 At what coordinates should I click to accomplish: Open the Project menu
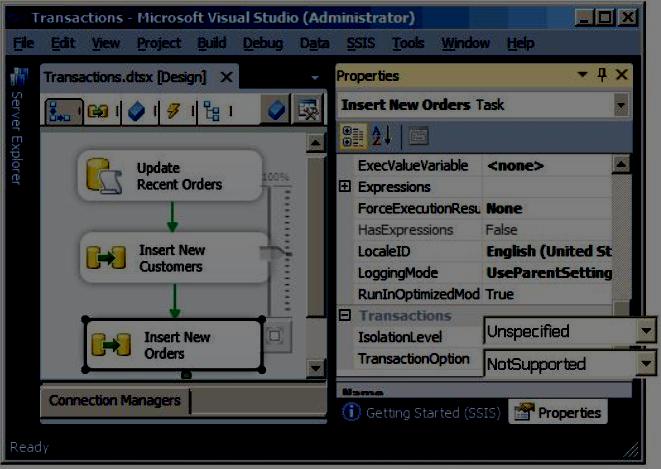pos(159,43)
